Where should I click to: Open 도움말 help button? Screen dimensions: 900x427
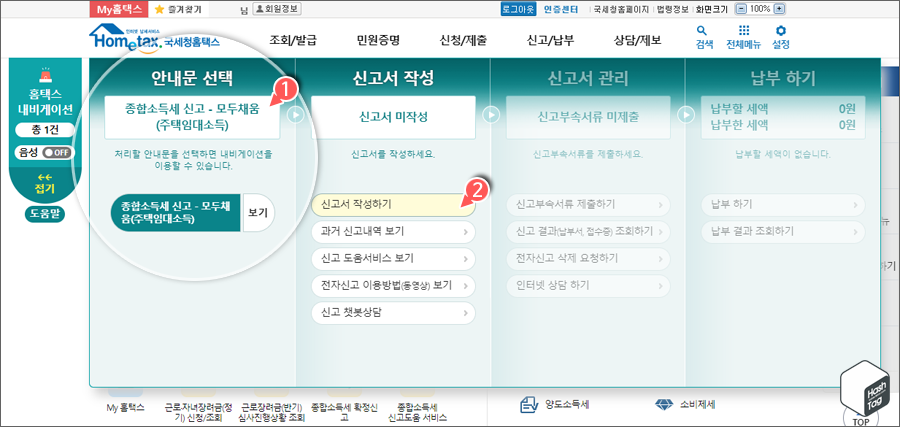[x=45, y=214]
